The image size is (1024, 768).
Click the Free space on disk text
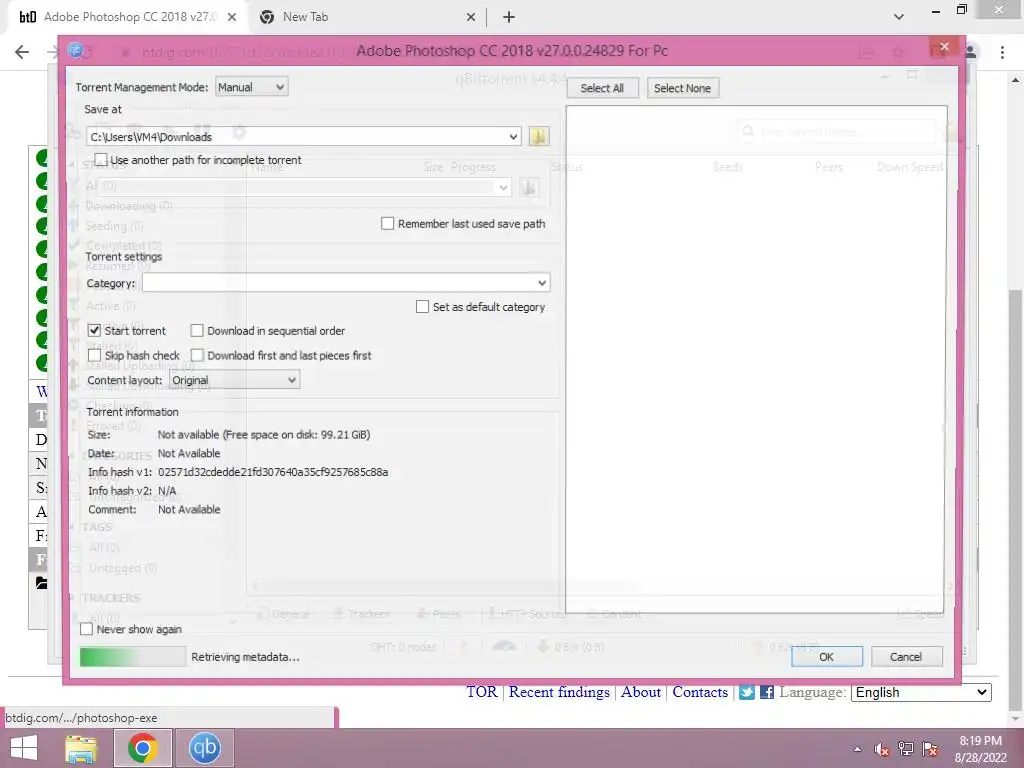(x=296, y=435)
